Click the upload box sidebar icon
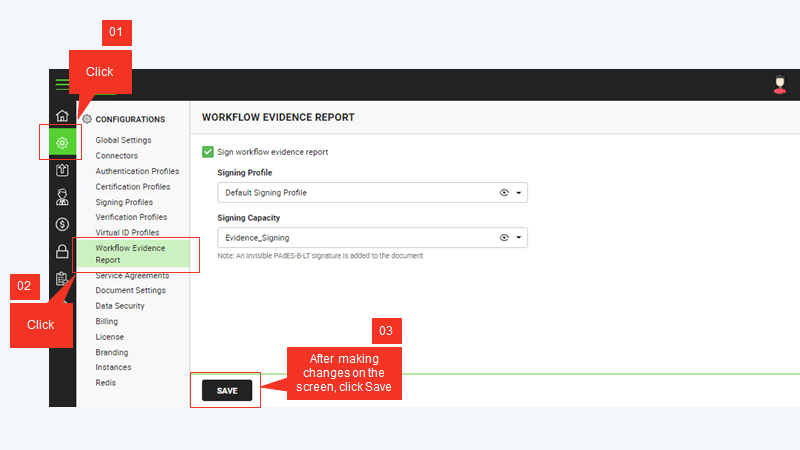This screenshot has height=450, width=800. coord(62,170)
